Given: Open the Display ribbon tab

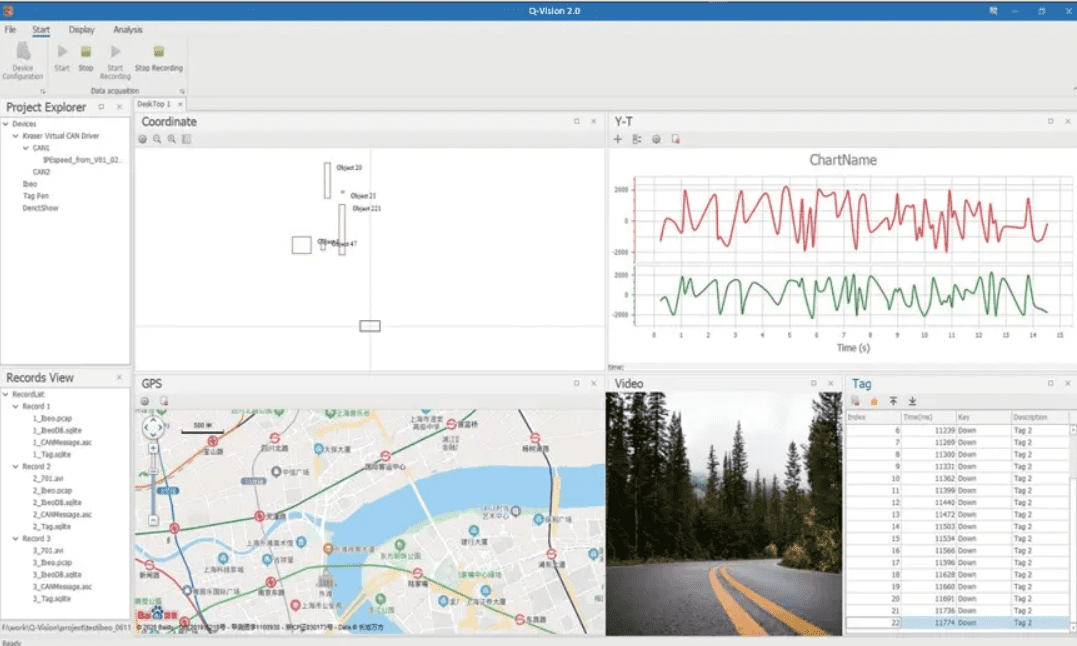Looking at the screenshot, I should (82, 30).
